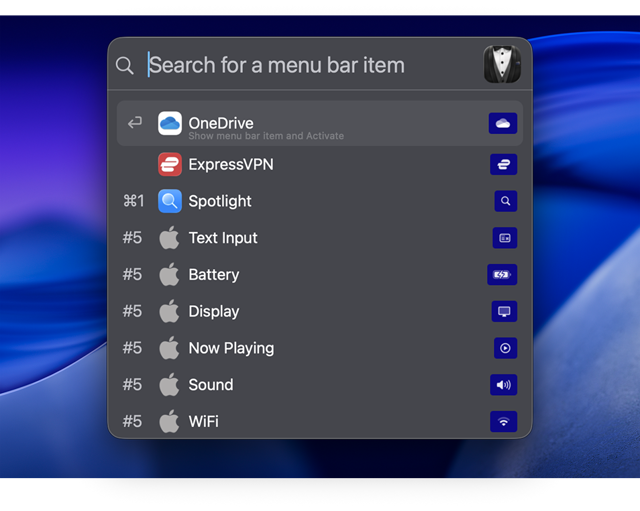
Task: Select the OneDrive row
Action: [x=320, y=123]
